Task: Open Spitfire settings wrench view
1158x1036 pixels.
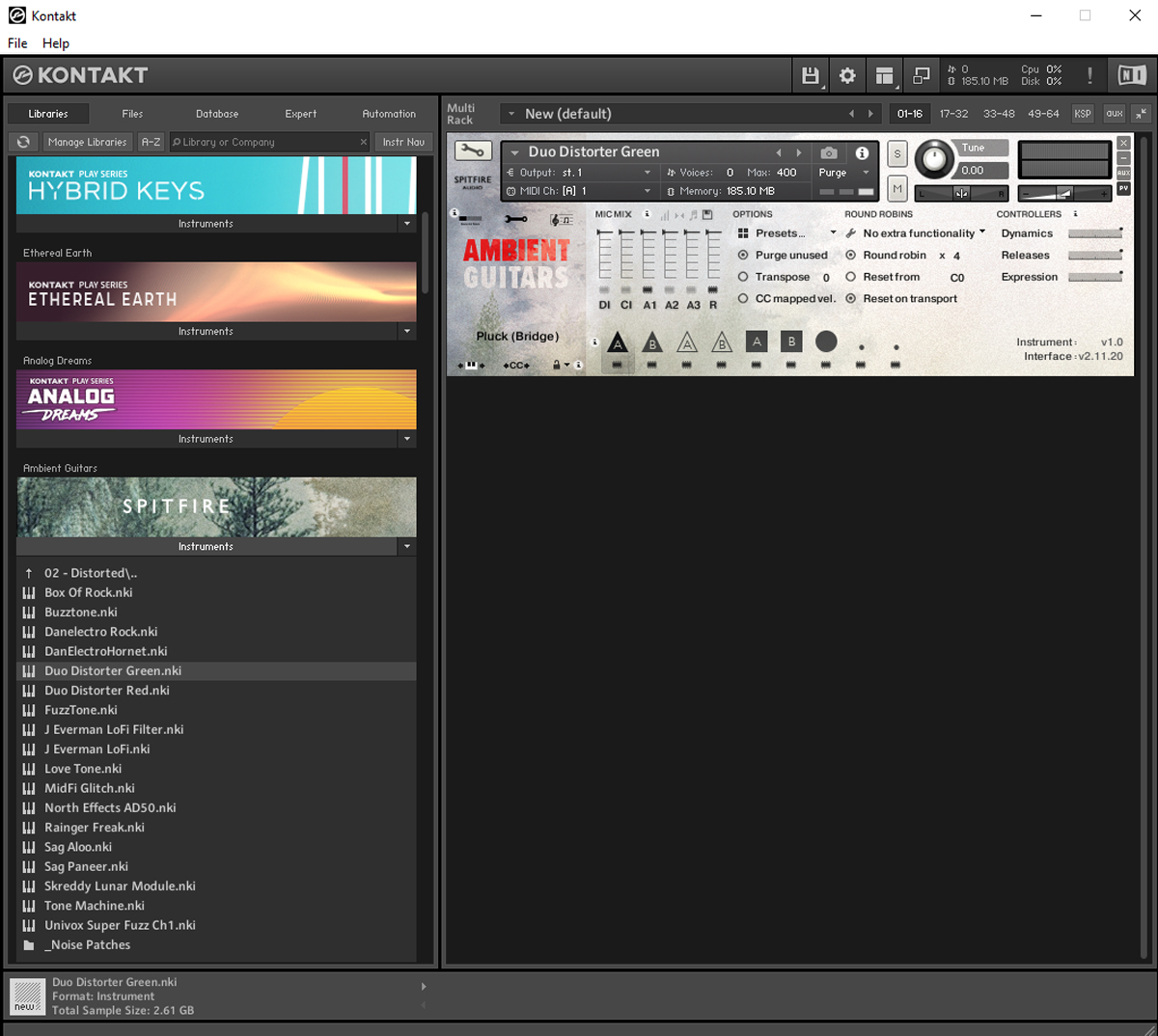Action: coord(516,220)
